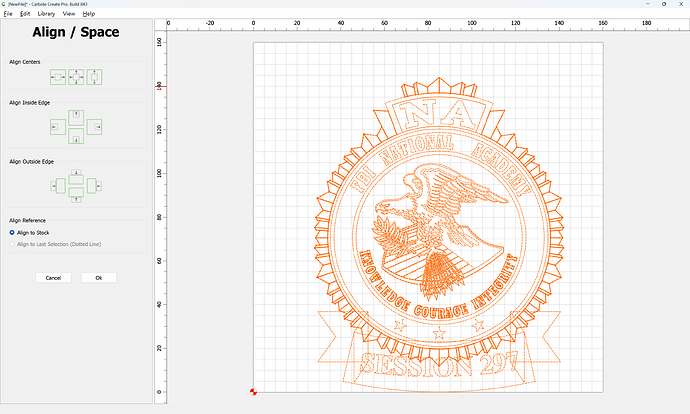The width and height of the screenshot is (690, 414).
Task: Click the 100 mark on top ruler
Action: (x=472, y=23)
